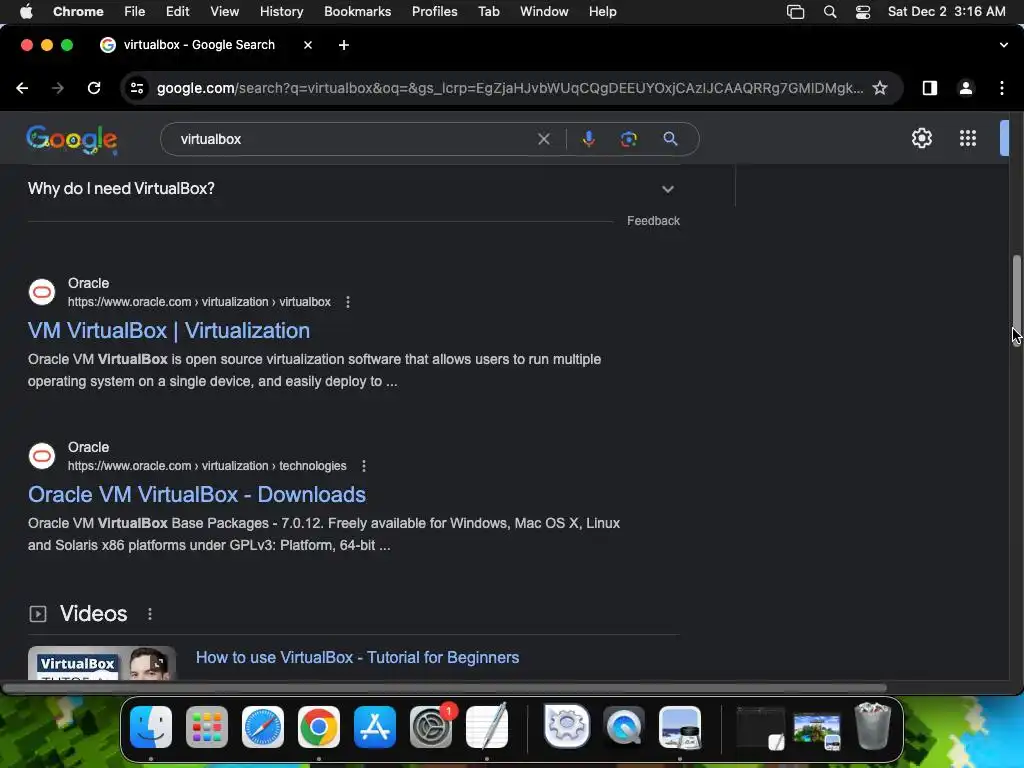This screenshot has height=768, width=1024.
Task: Click the oracle.com virtualization › virtualbox URL
Action: click(x=199, y=302)
